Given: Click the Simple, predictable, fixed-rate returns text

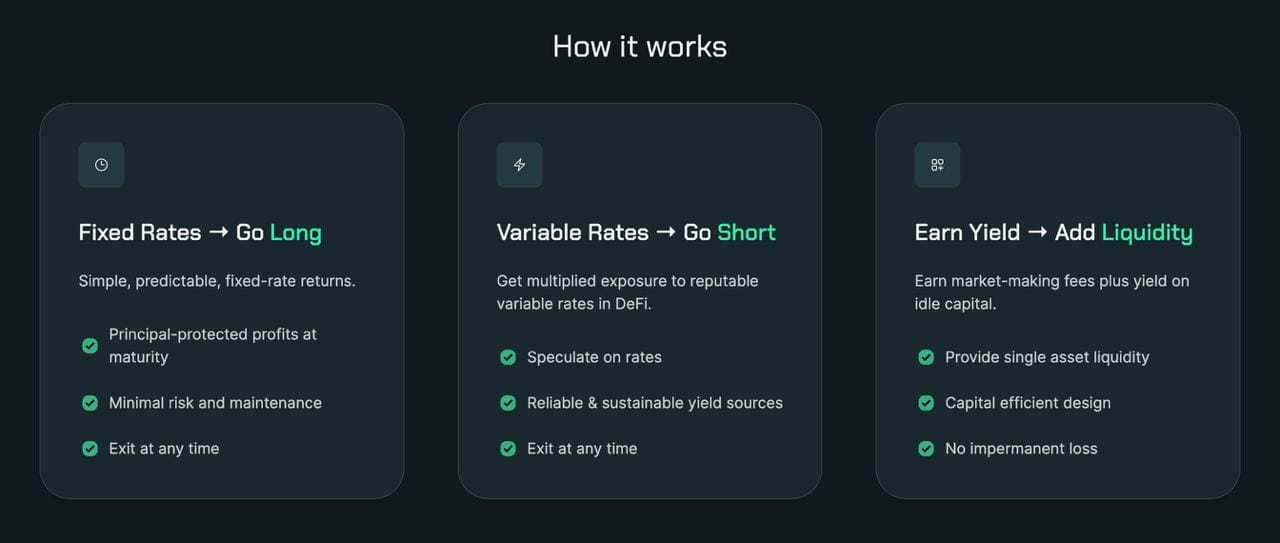Looking at the screenshot, I should (217, 281).
